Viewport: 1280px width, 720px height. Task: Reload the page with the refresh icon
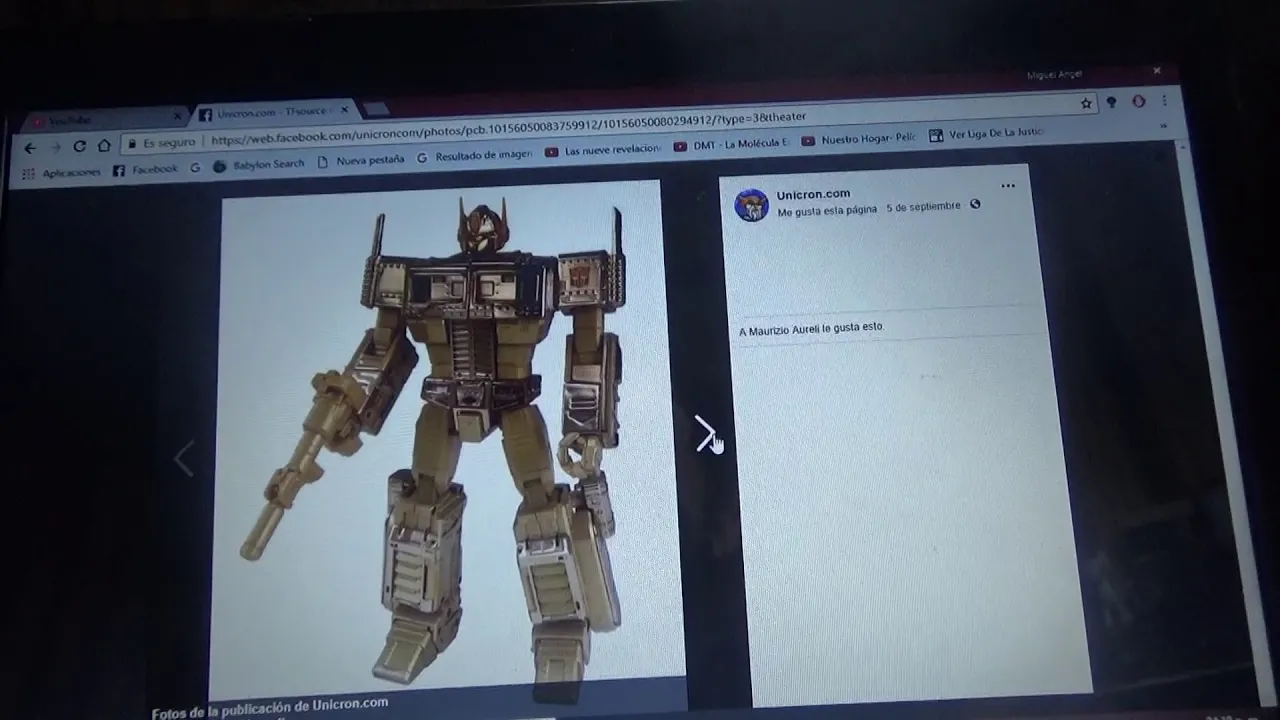pos(80,146)
